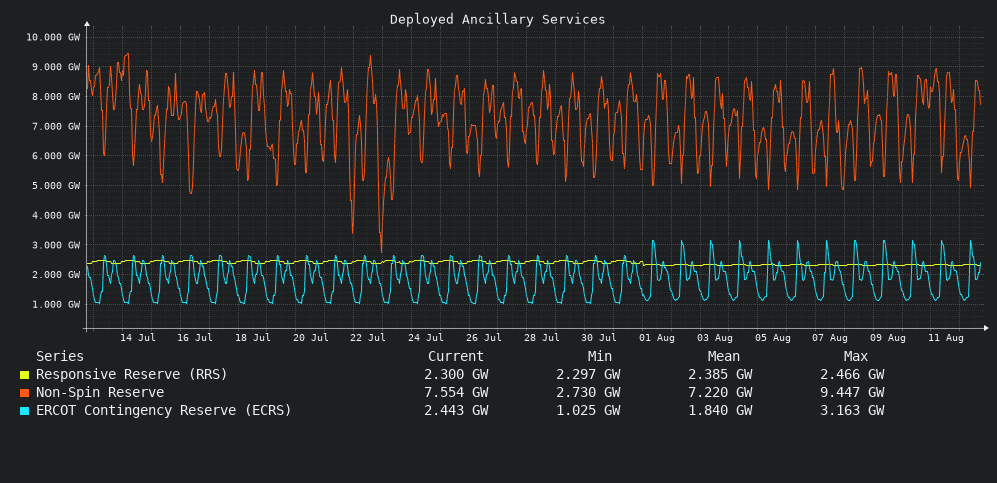Click the 3.000 GW y-axis label

pos(56,245)
